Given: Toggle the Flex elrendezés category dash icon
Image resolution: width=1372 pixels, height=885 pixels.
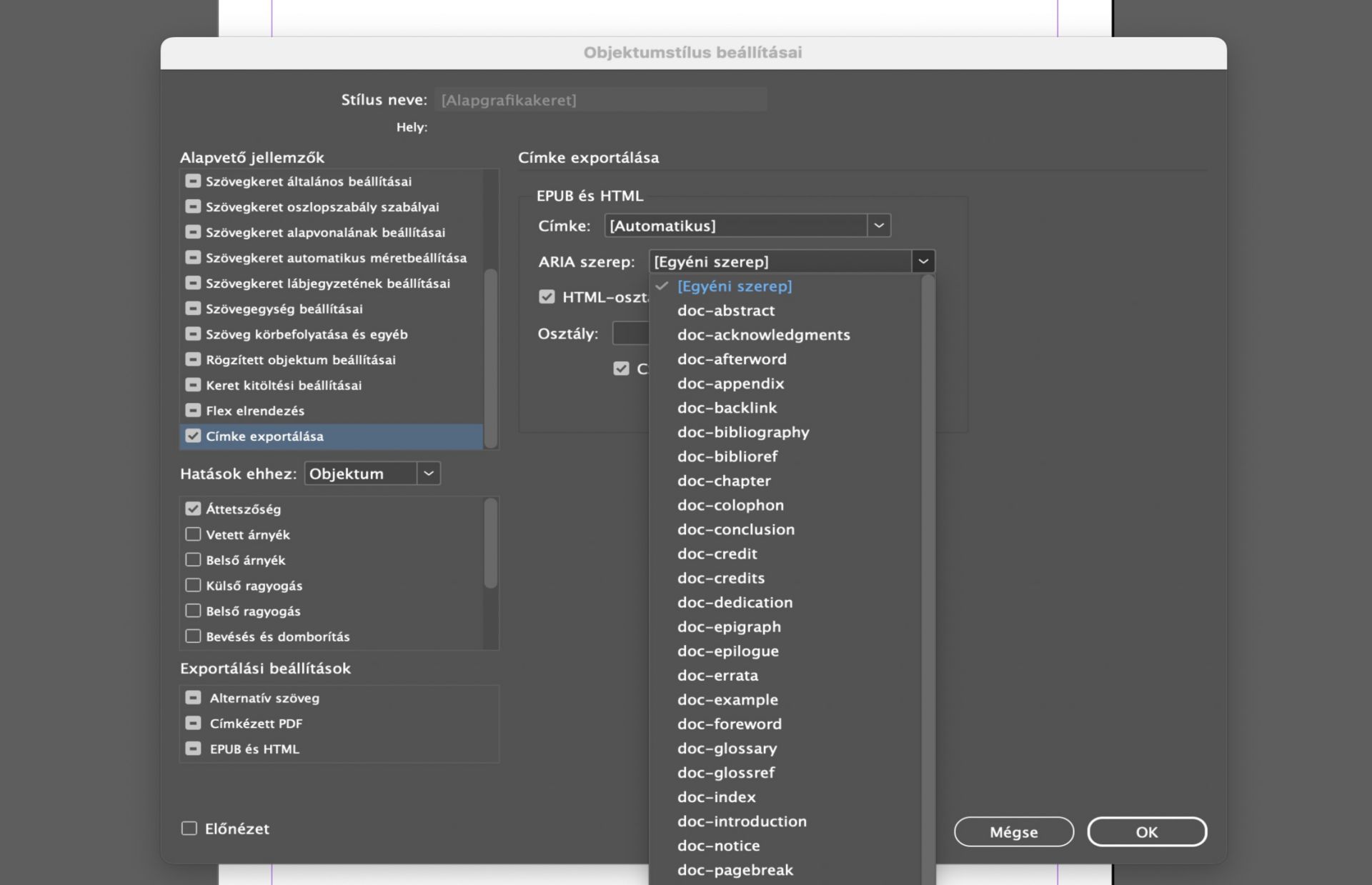Looking at the screenshot, I should 193,411.
